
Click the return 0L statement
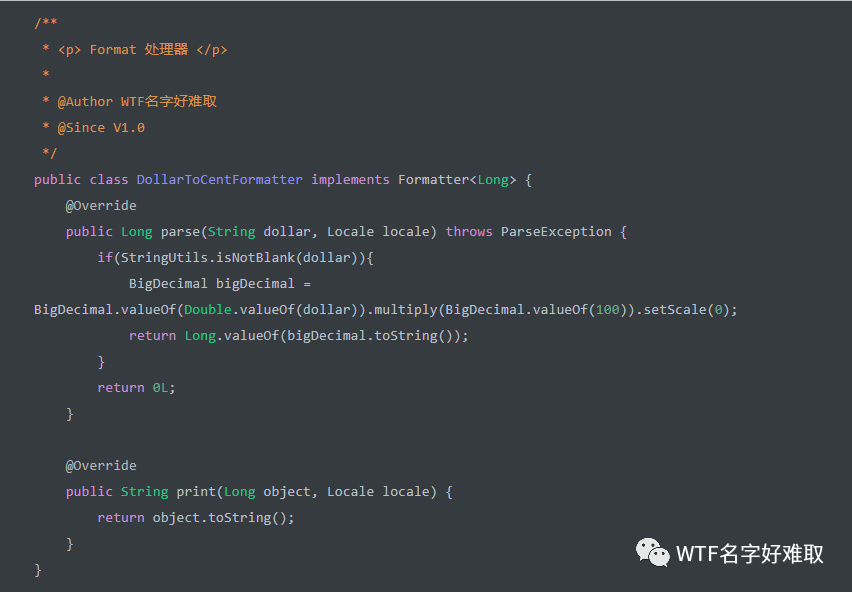pos(136,388)
